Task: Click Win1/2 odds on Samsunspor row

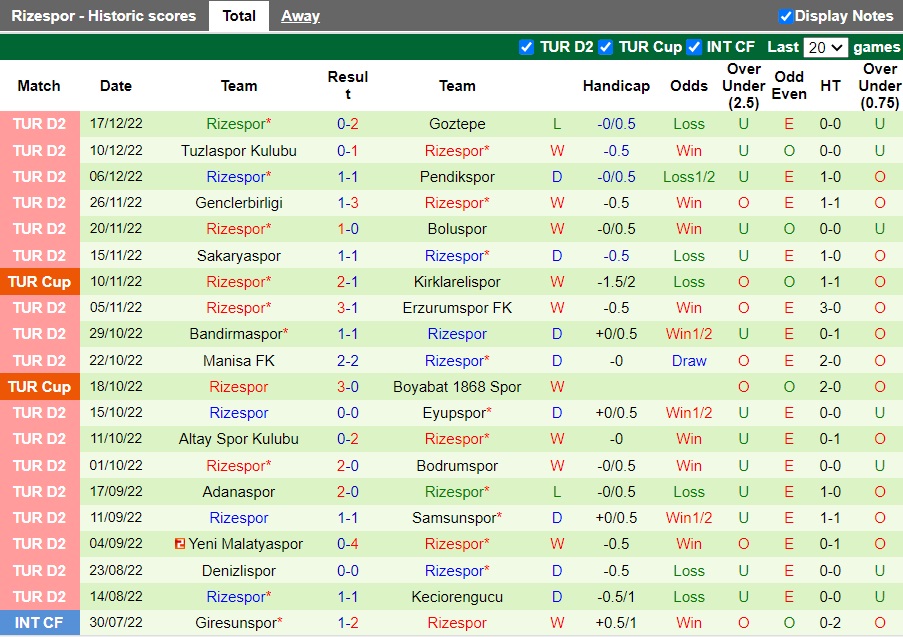Action: pyautogui.click(x=689, y=518)
